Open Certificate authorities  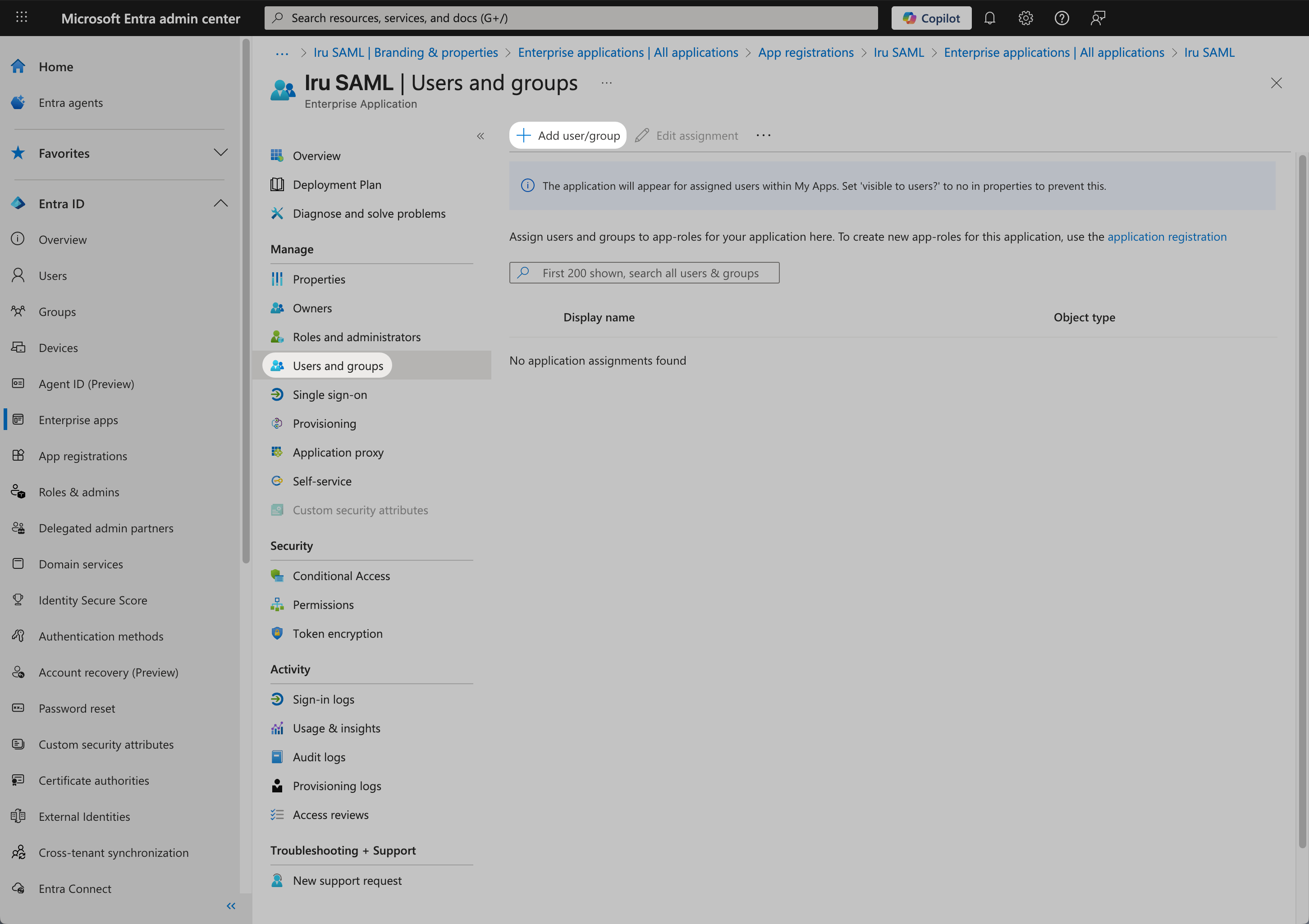click(x=93, y=780)
